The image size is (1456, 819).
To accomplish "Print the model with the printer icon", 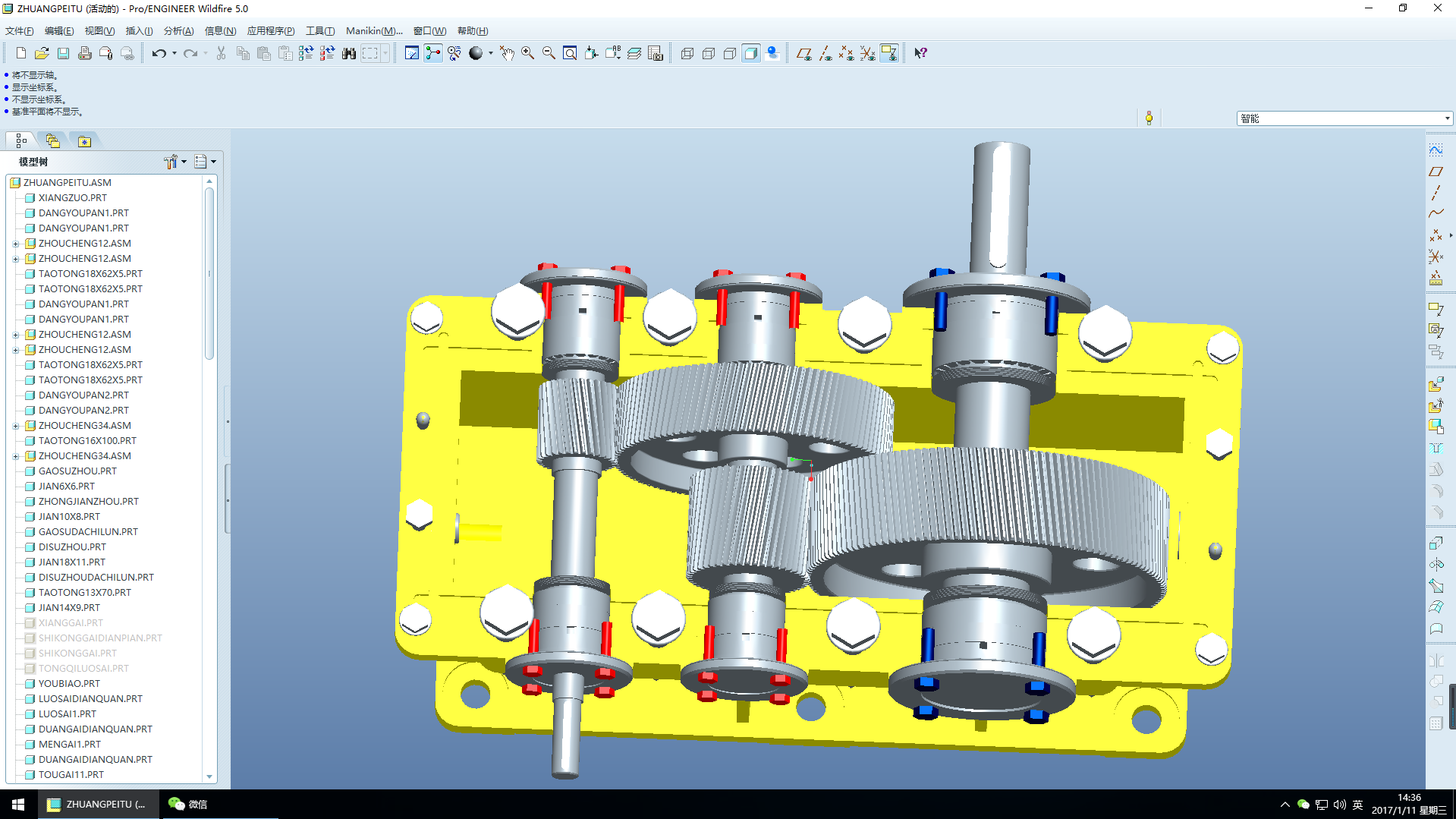I will (x=85, y=53).
